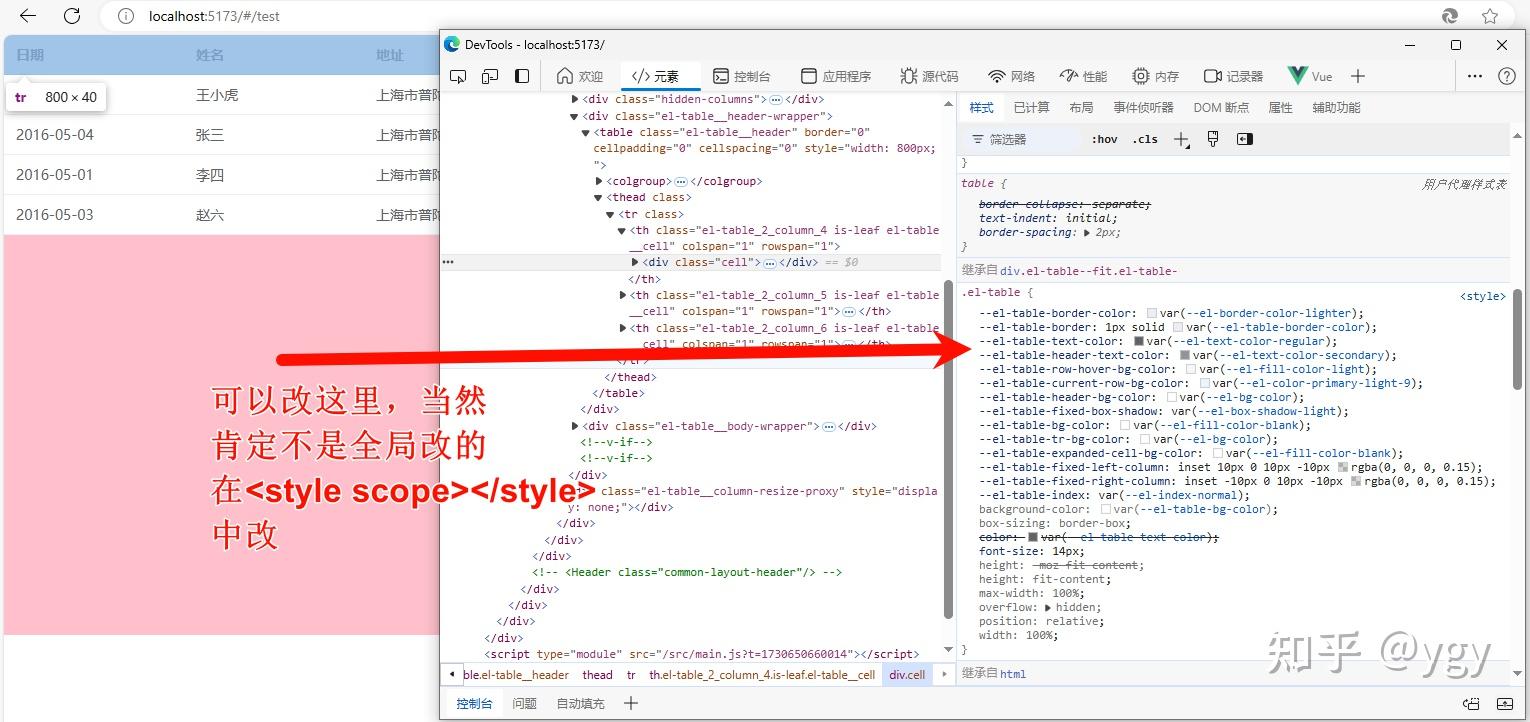
Task: Open the DevTools help question icon
Action: (x=1507, y=76)
